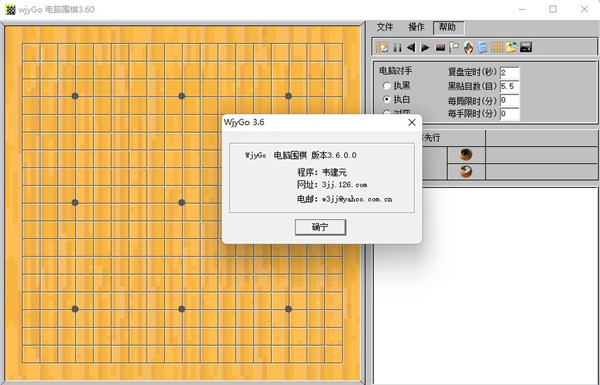Viewport: 600px width, 385px height.
Task: Step back one move with left arrow
Action: click(411, 47)
